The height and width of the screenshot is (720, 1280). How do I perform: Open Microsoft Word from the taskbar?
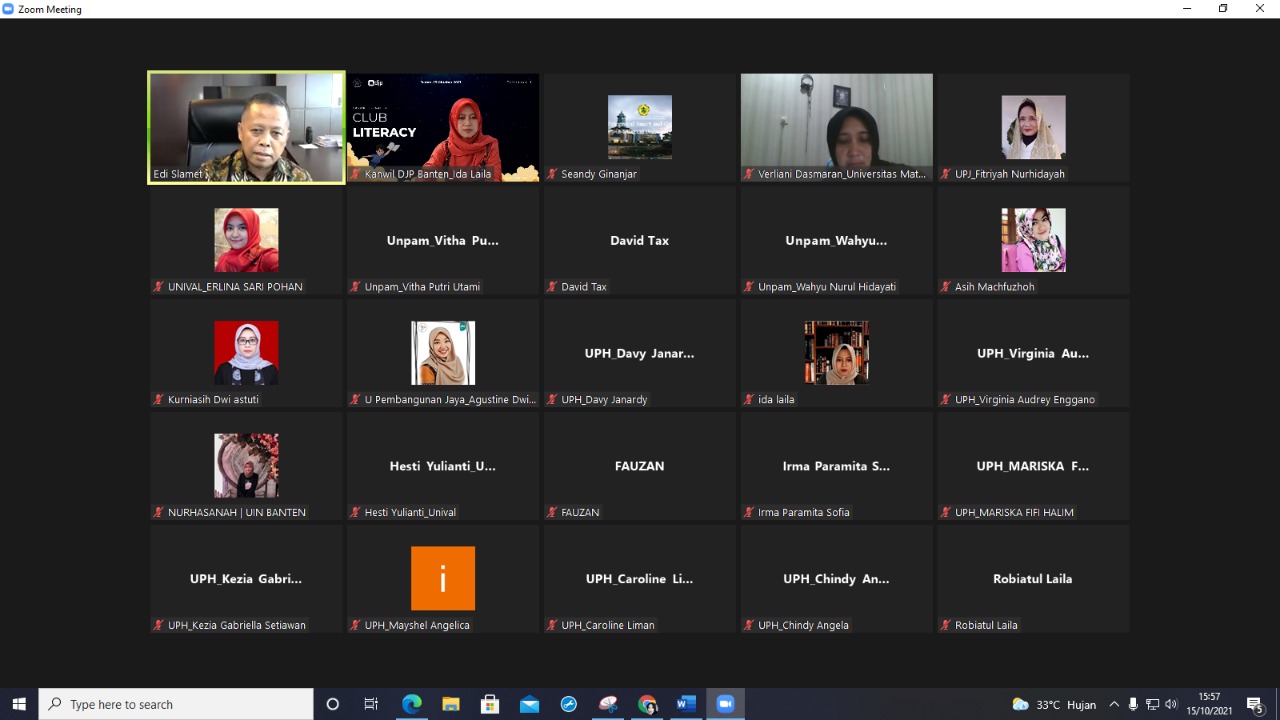pyautogui.click(x=686, y=704)
